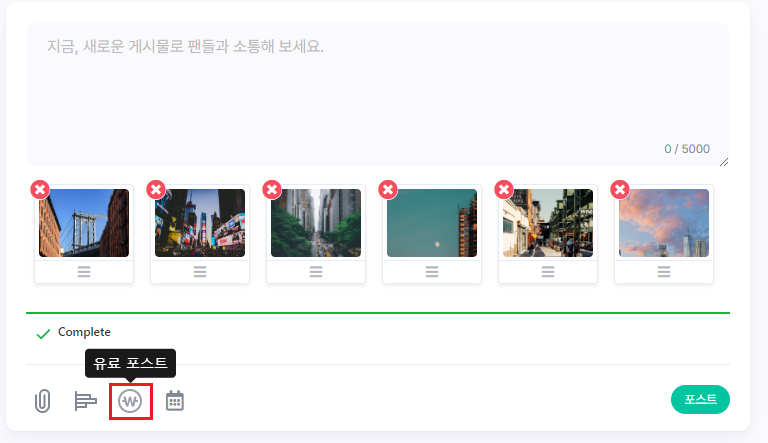Open the poll creation icon
768x443 pixels.
(85, 401)
